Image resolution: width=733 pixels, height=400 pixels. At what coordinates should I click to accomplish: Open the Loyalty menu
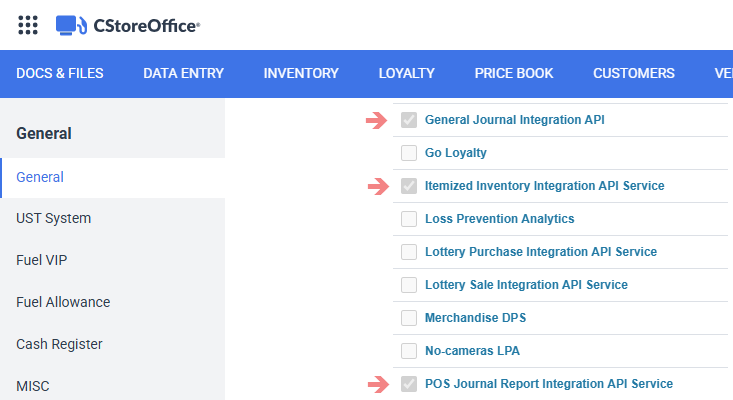pos(407,73)
